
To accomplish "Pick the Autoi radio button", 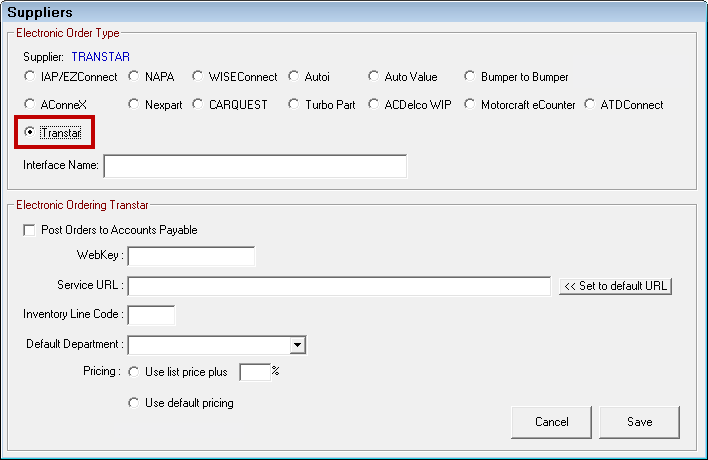I will (x=294, y=77).
